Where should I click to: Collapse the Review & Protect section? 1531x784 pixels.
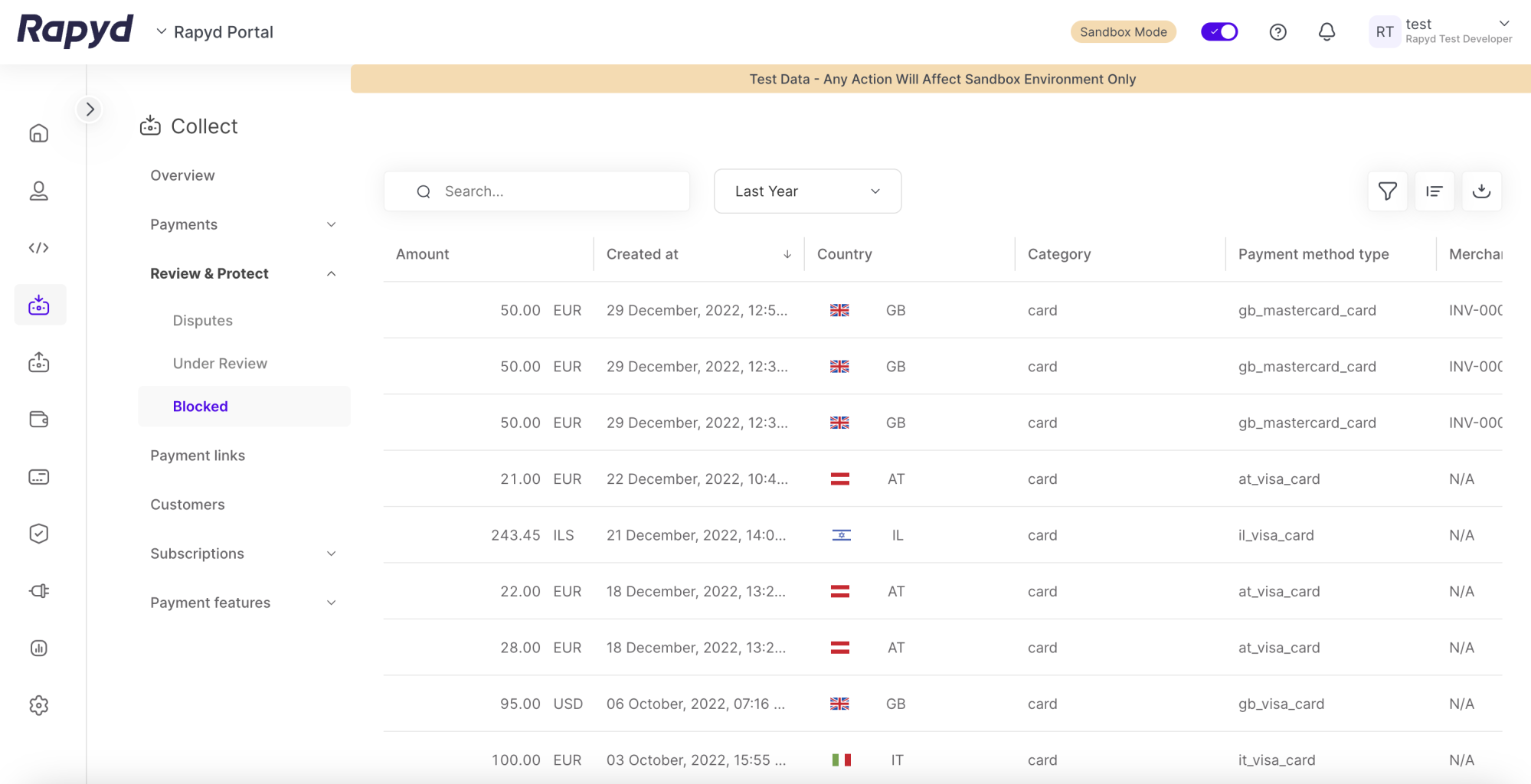[x=331, y=274]
